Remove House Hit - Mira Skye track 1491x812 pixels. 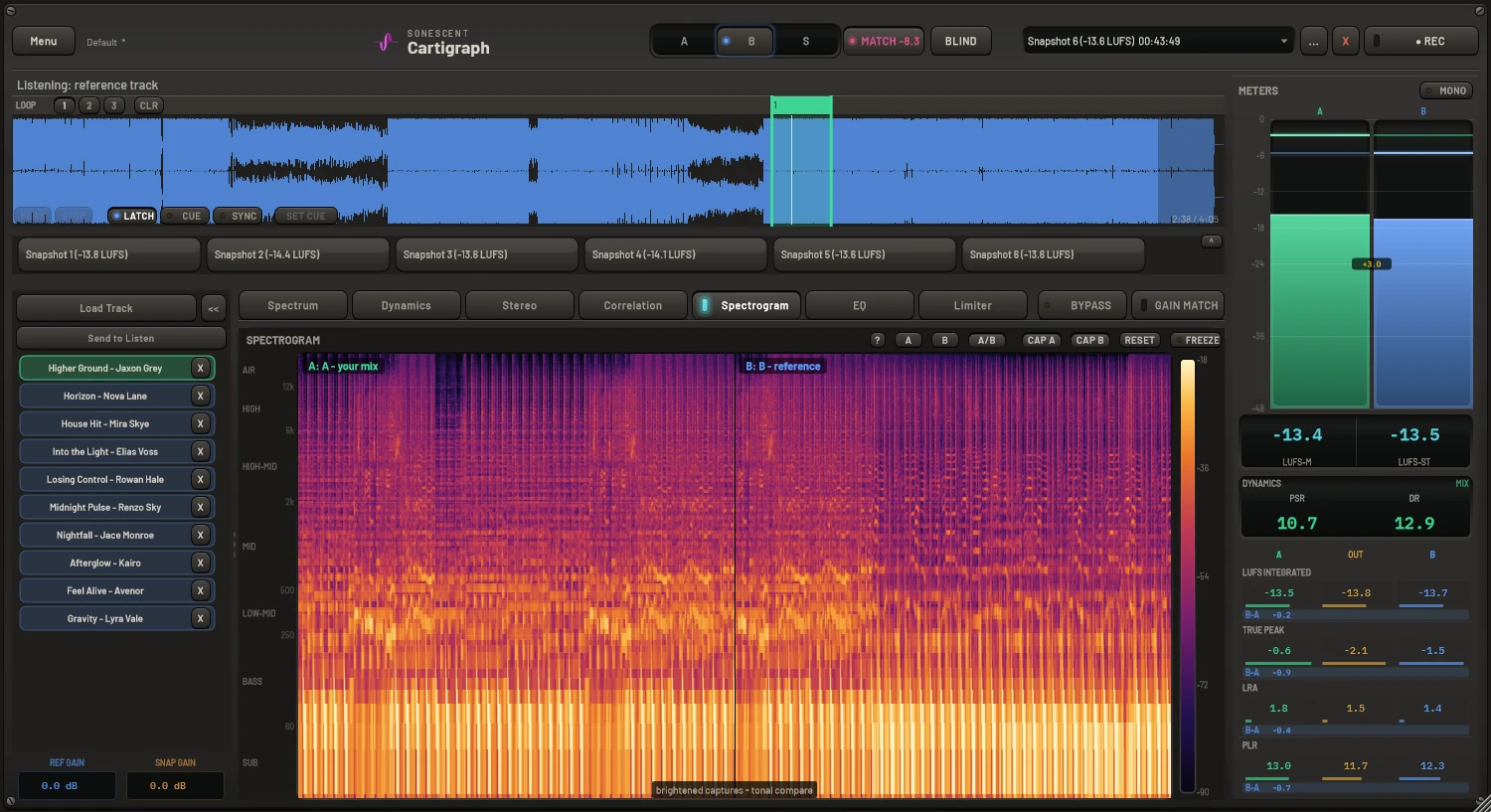pos(200,423)
